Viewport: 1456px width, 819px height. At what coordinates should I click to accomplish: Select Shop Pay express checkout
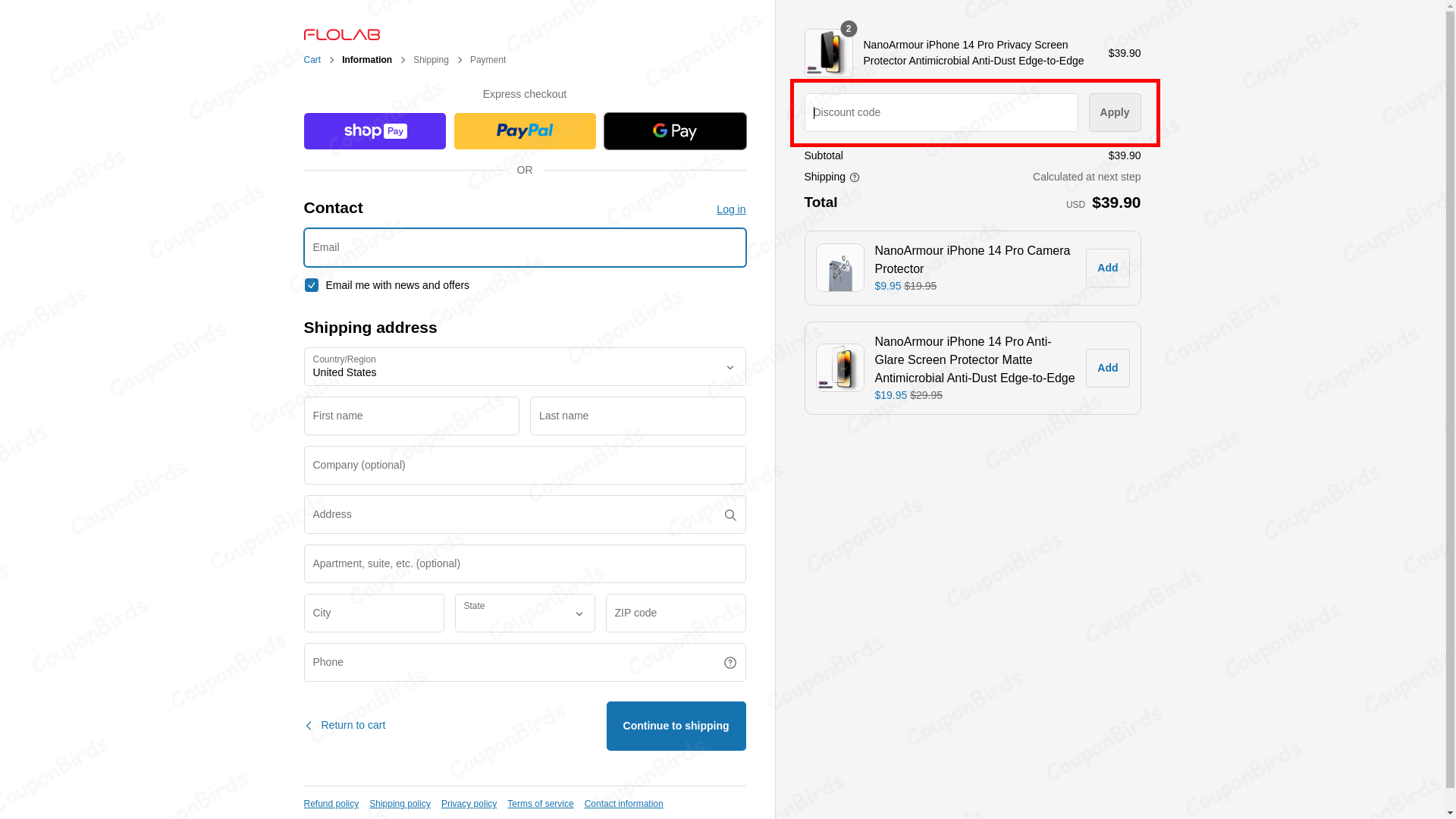[x=374, y=130]
